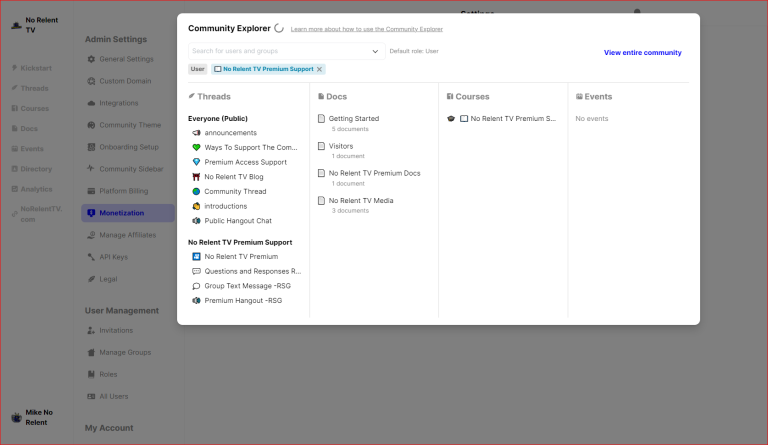Image resolution: width=768 pixels, height=445 pixels.
Task: Click the document icon next to Visitors
Action: coord(321,146)
